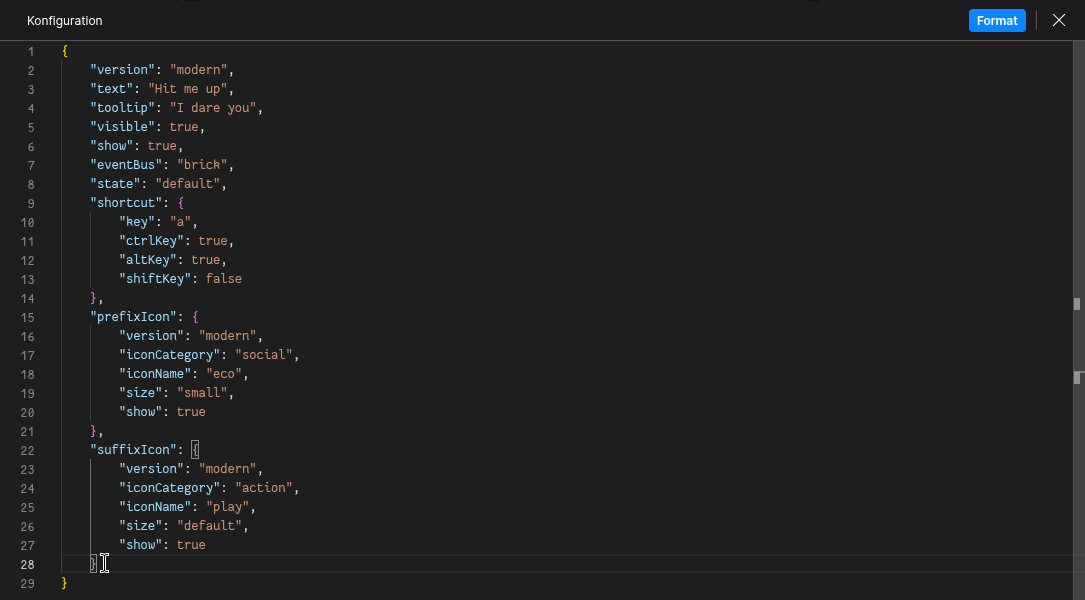Close the Konfiguration editor panel
Screen dimensions: 1085x600
(1059, 20)
